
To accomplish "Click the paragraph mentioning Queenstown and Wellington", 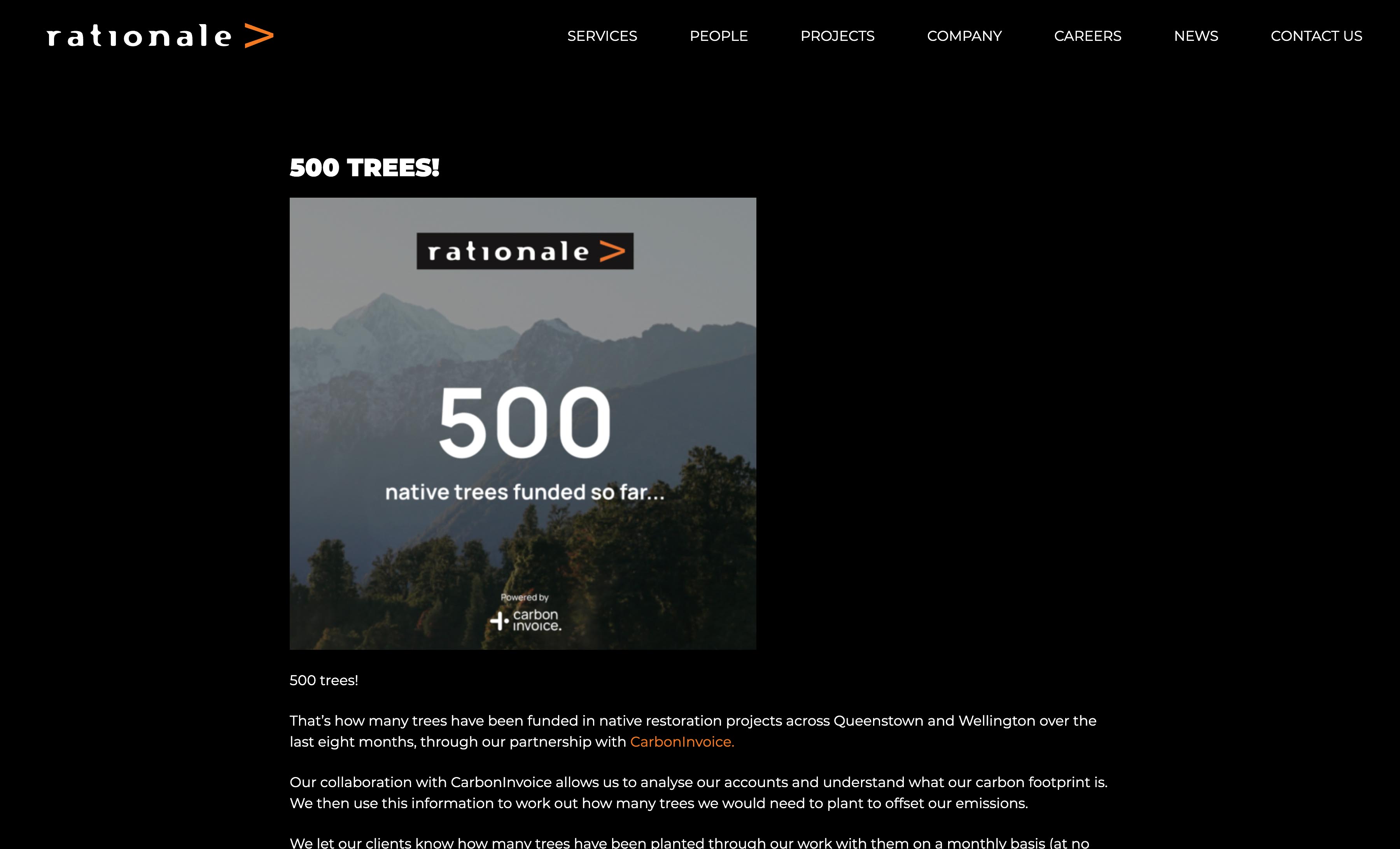I will coord(693,731).
